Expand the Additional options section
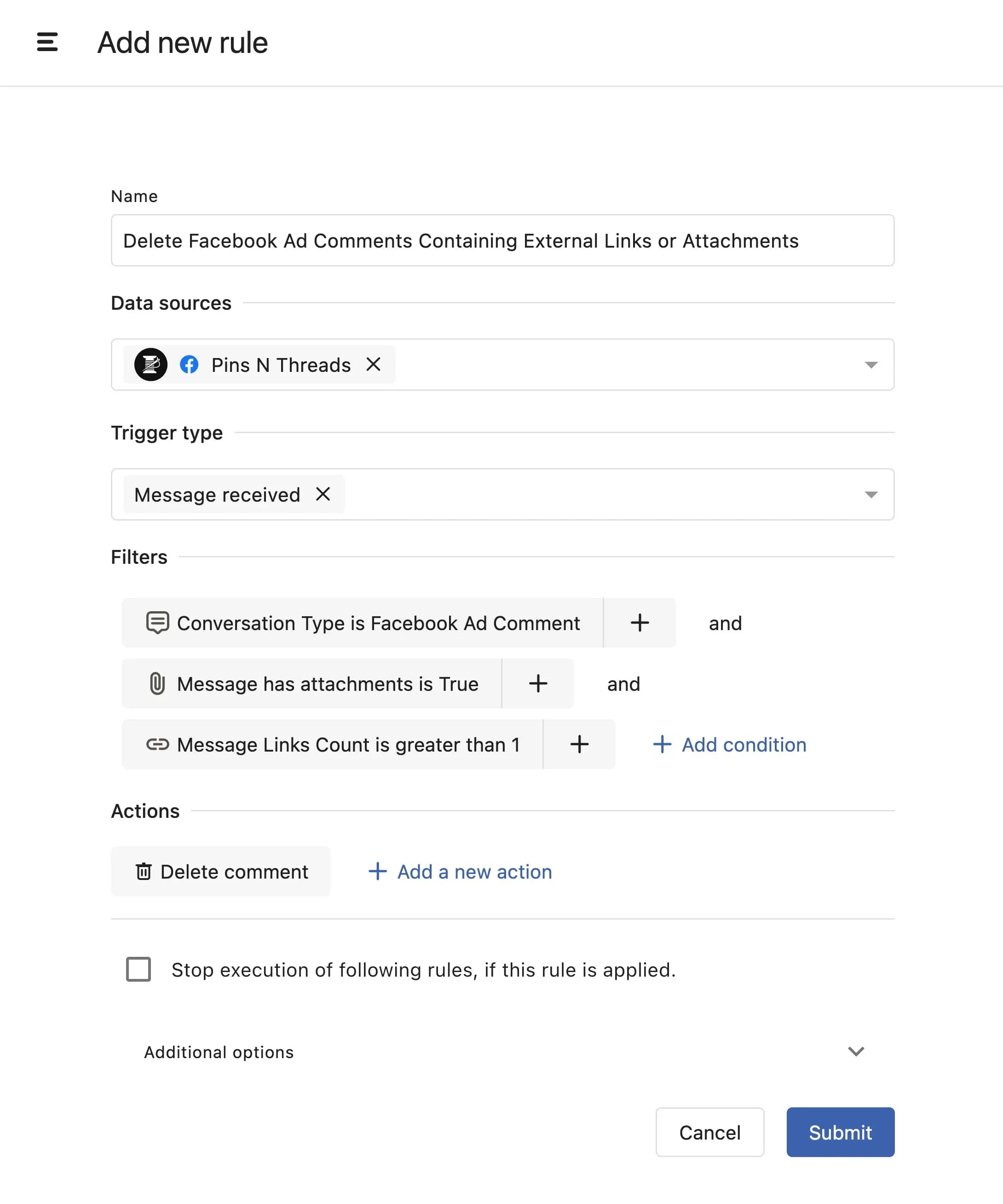The width and height of the screenshot is (1003, 1204). click(856, 1052)
